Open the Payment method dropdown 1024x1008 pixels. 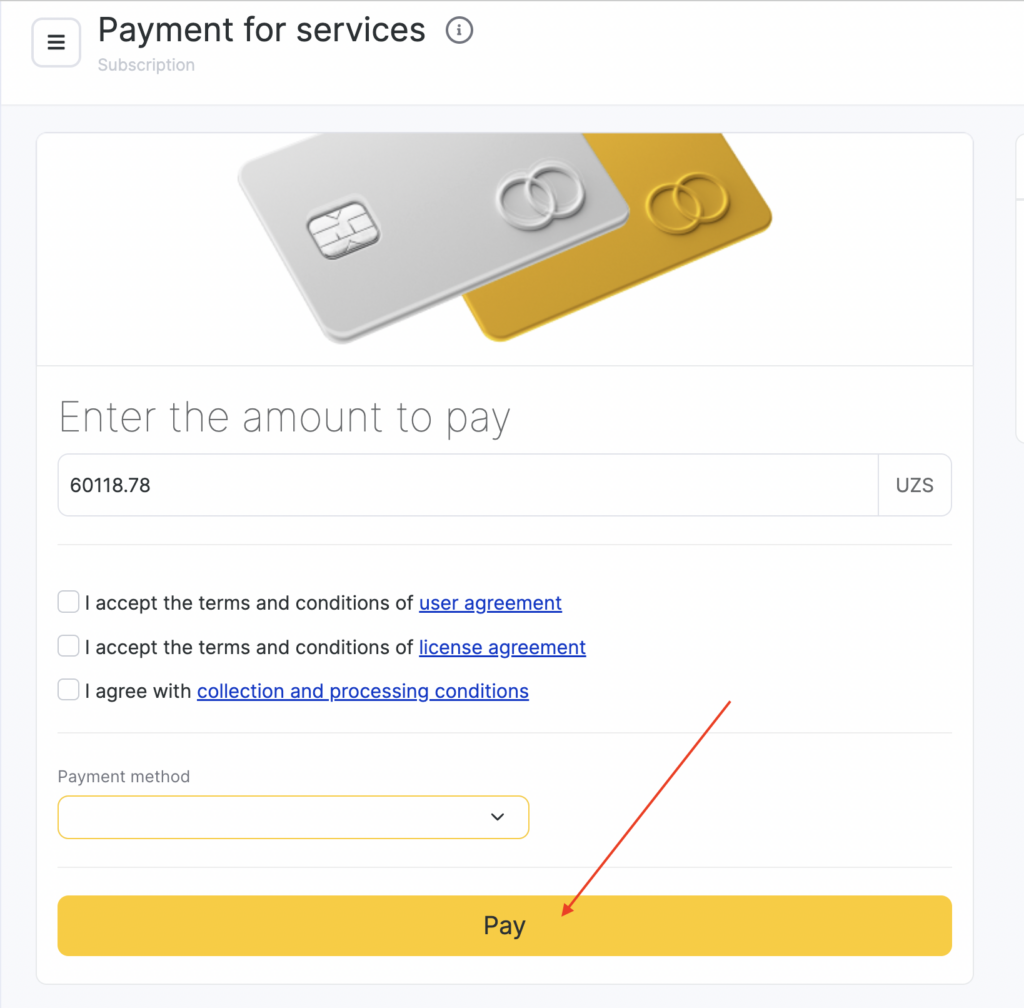pos(293,817)
